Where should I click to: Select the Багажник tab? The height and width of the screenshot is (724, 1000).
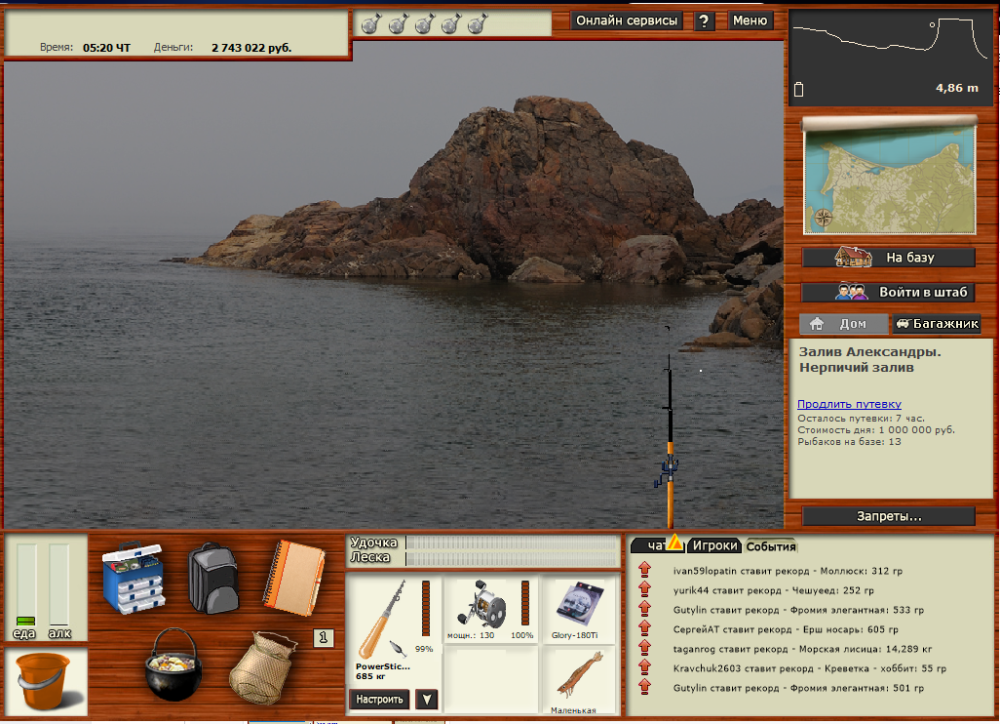[936, 323]
